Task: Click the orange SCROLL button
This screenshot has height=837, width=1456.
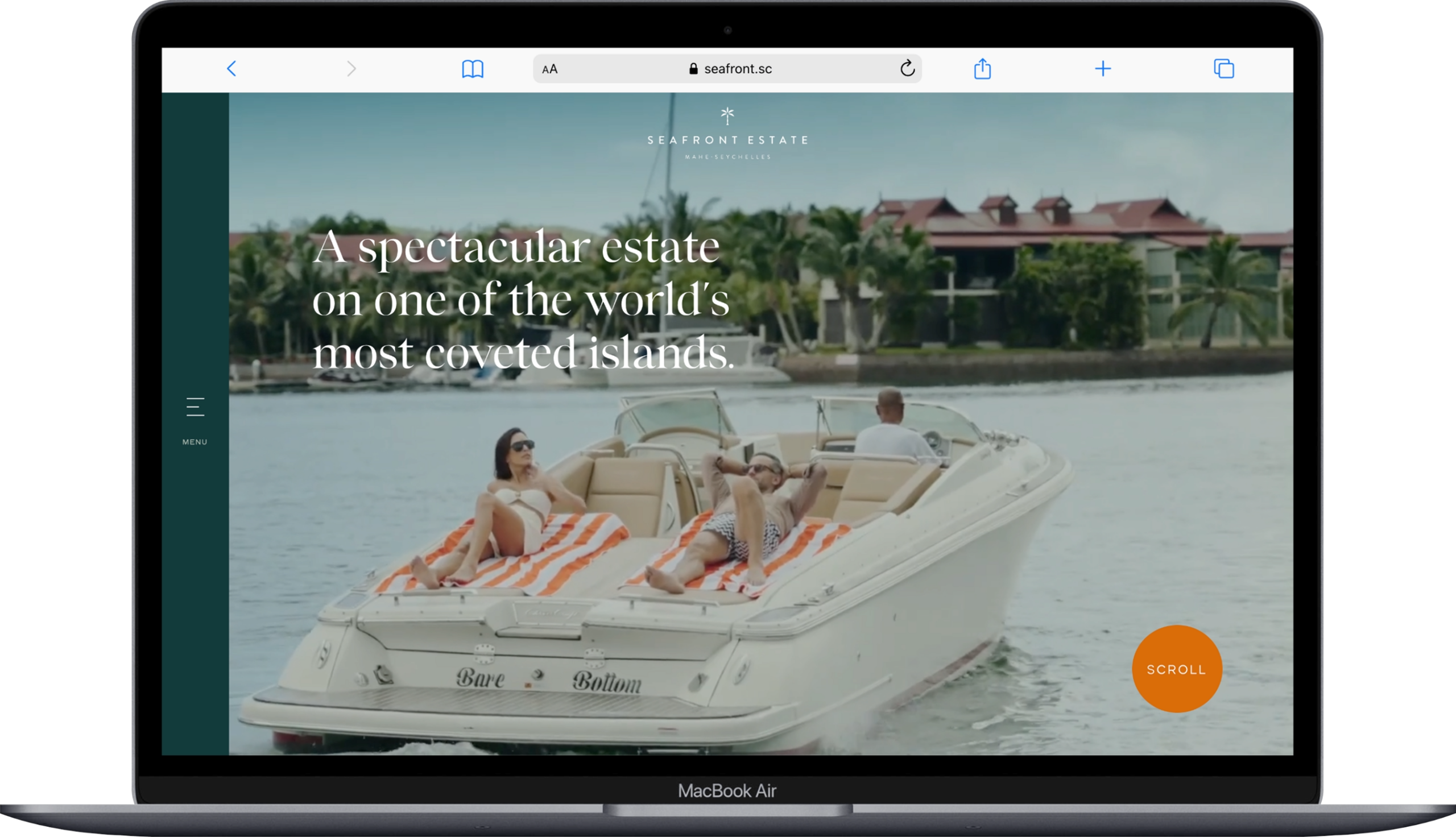Action: 1177,669
